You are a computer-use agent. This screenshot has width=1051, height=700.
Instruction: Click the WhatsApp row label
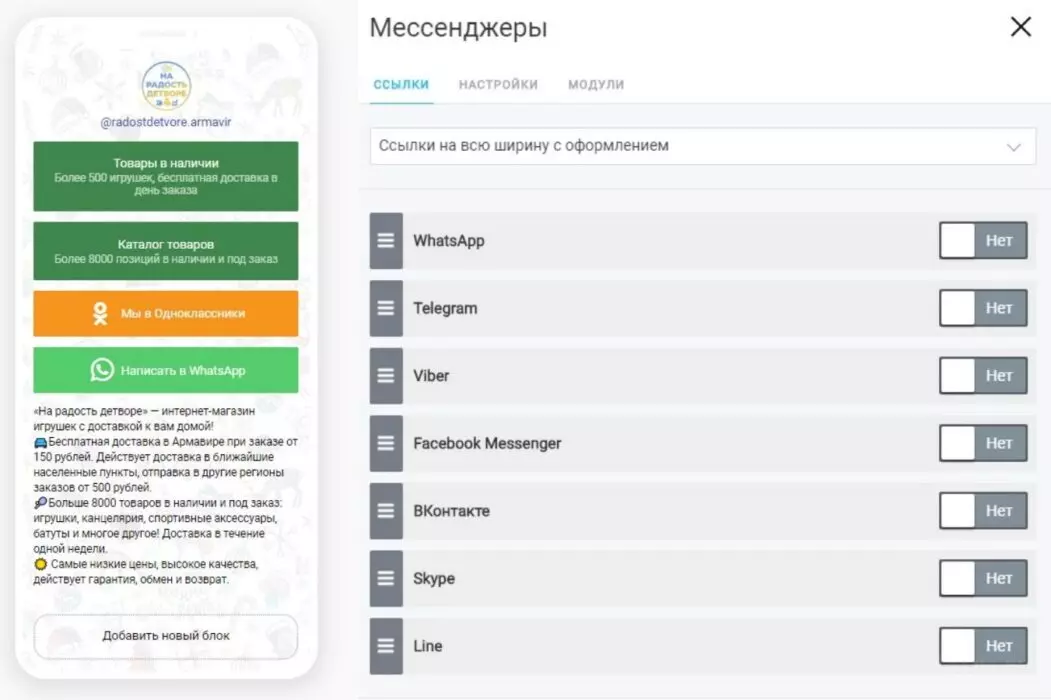[448, 241]
